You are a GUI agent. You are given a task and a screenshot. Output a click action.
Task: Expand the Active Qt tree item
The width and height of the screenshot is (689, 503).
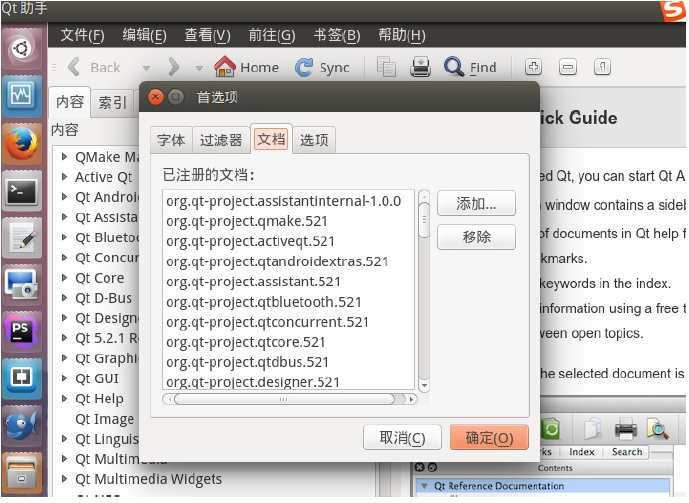point(65,177)
